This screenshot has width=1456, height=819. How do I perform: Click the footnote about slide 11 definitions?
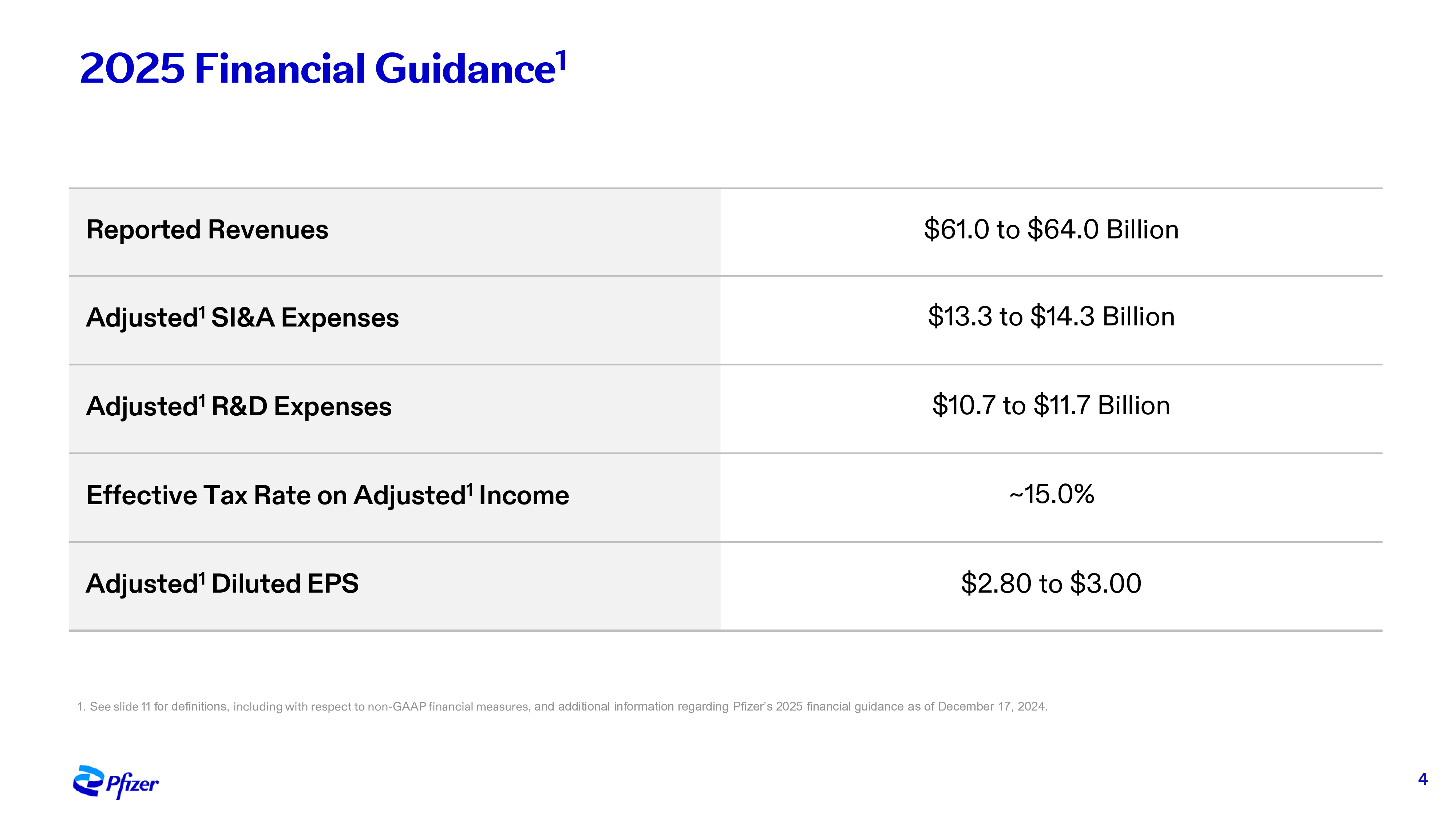click(x=562, y=707)
